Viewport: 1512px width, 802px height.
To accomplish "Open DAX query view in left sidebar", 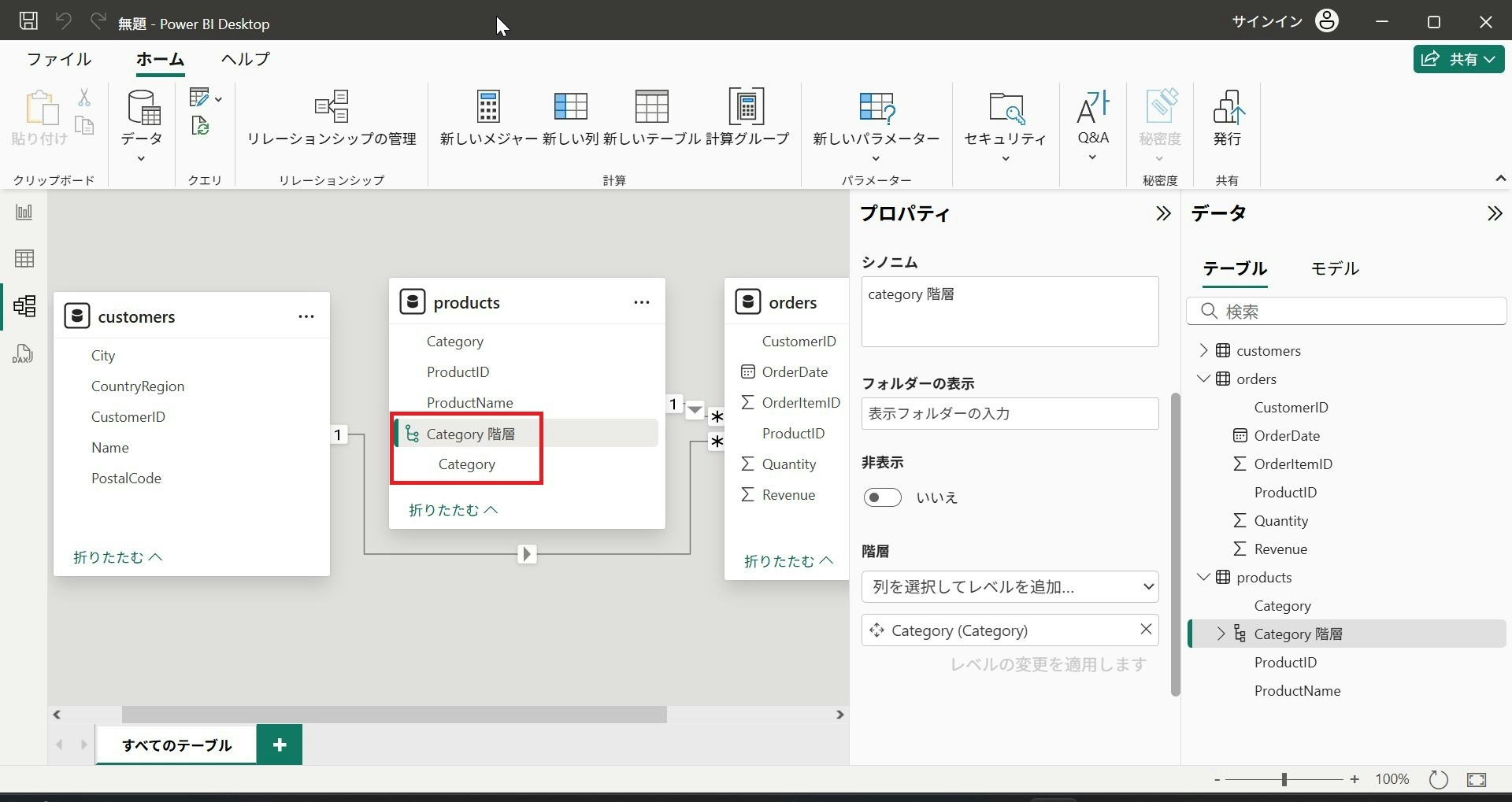I will tap(24, 353).
